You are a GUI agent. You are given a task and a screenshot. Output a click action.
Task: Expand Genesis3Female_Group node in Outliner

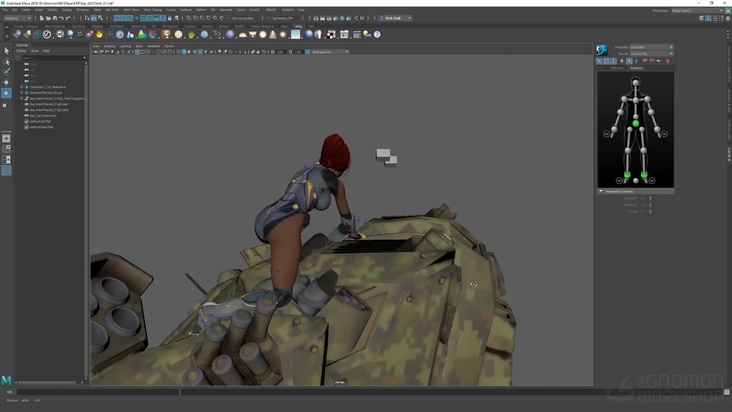[21, 93]
